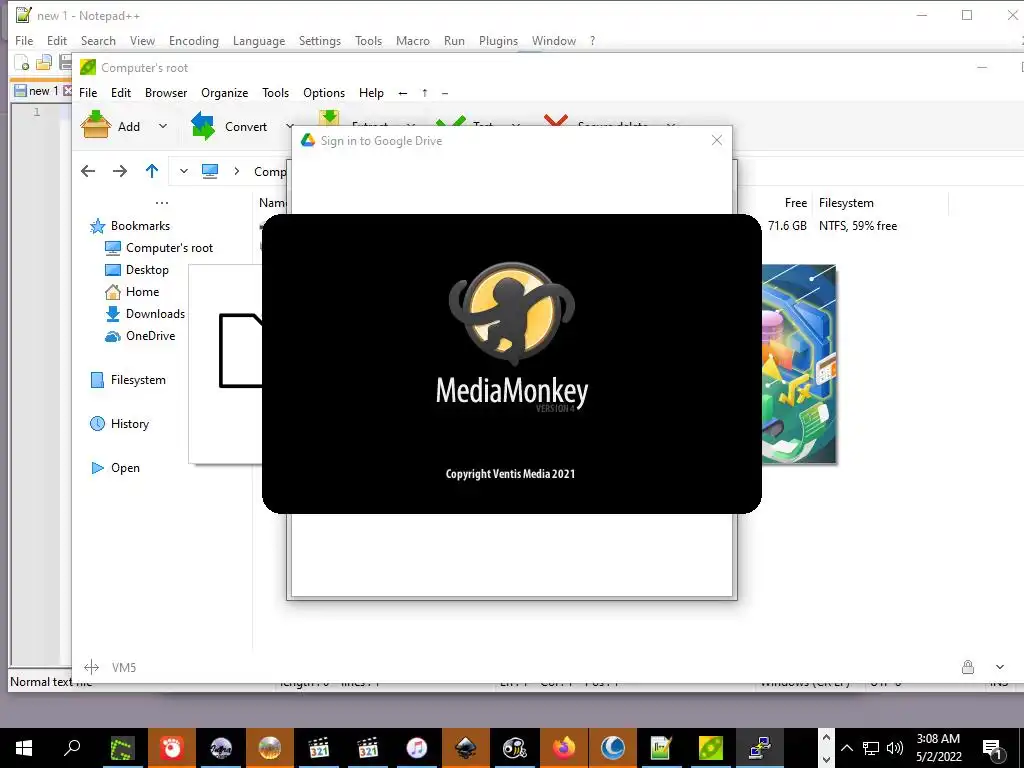Viewport: 1024px width, 768px height.
Task: Open PeaZip Organize menu
Action: coord(225,93)
